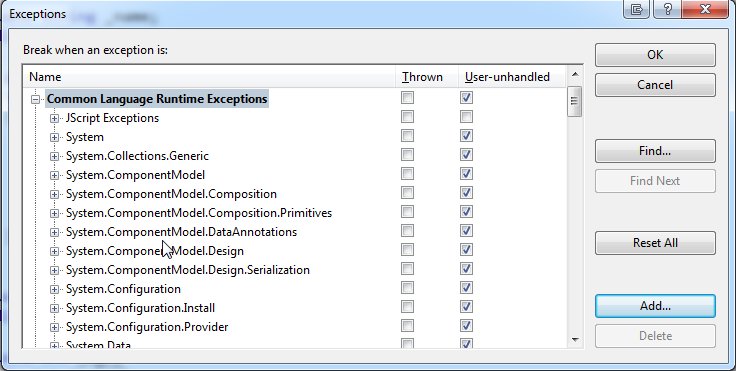Click the scrollbar down arrow
This screenshot has height=371, width=736.
pyautogui.click(x=575, y=340)
